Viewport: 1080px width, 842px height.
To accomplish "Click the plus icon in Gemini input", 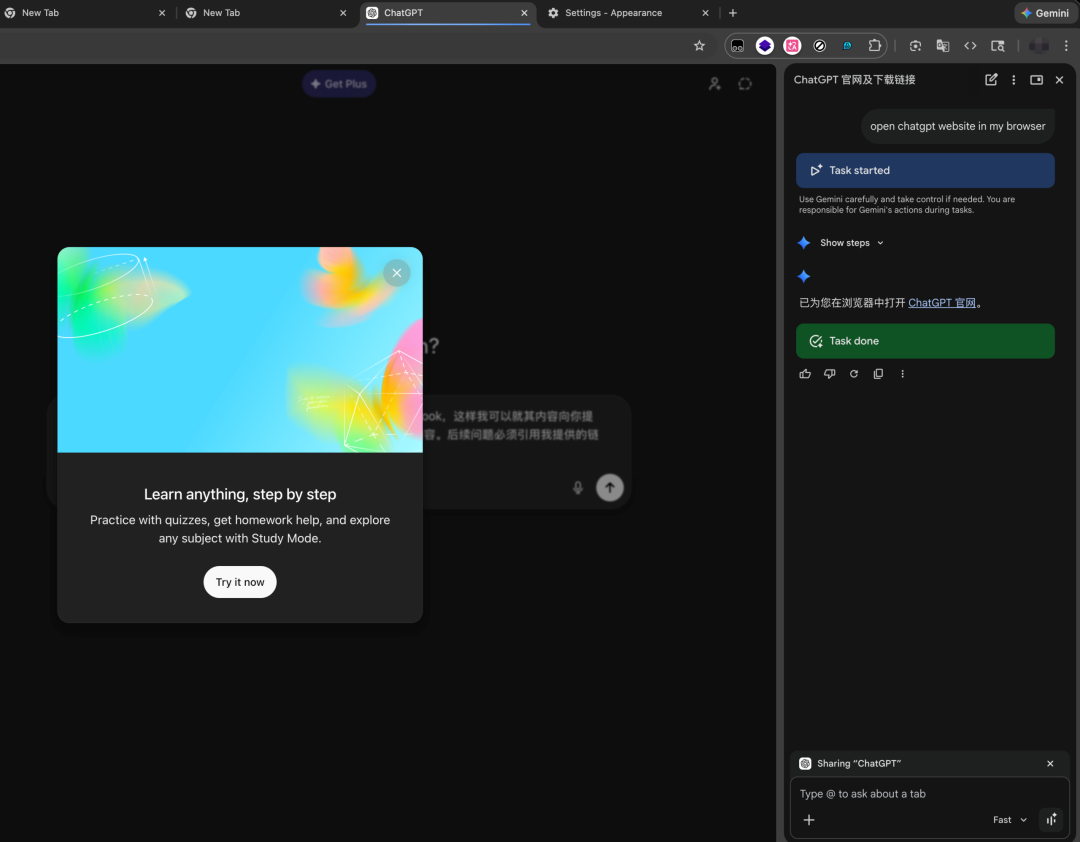I will 809,820.
